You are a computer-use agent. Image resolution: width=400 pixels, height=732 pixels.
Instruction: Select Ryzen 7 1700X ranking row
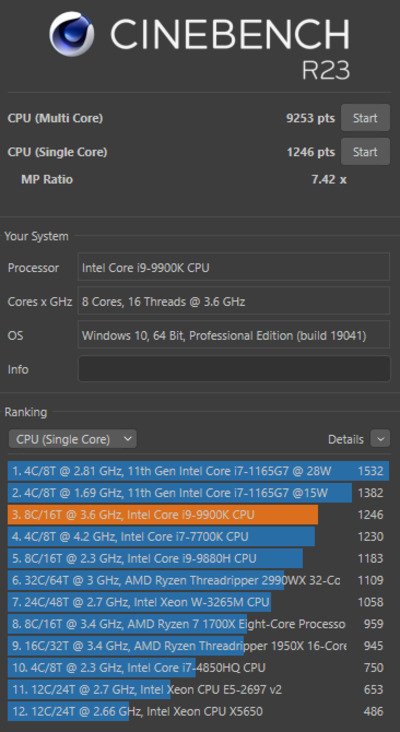198,624
